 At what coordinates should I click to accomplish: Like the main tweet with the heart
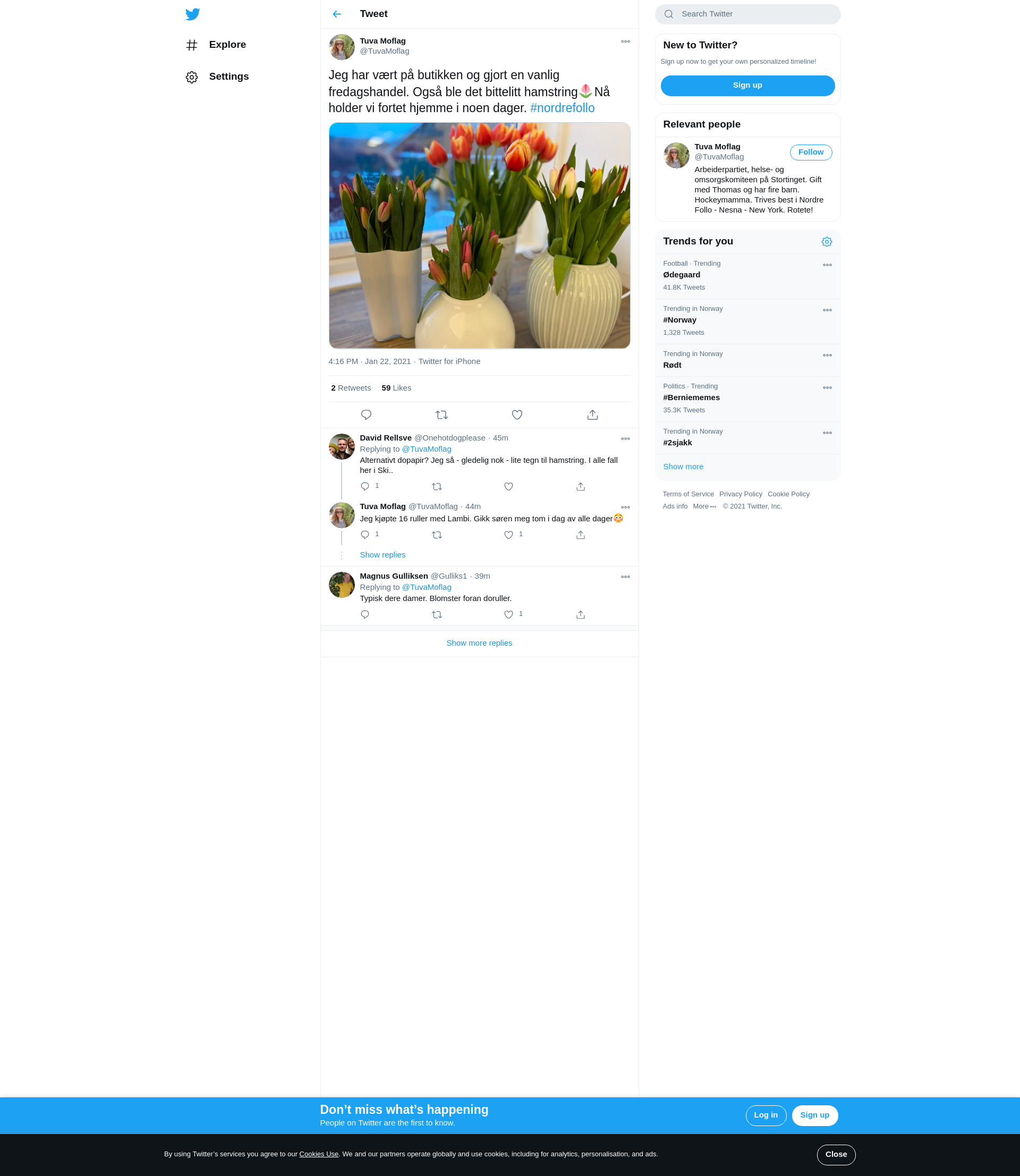coord(517,415)
